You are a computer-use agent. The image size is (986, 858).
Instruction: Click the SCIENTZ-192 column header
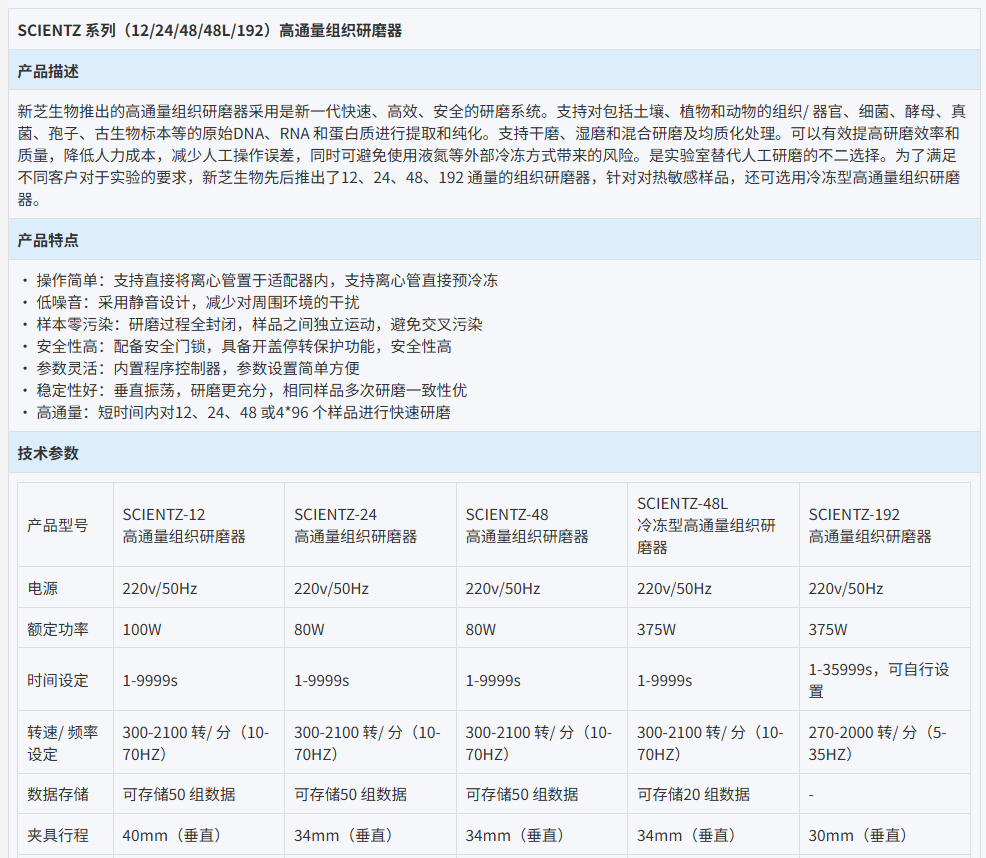(x=869, y=526)
